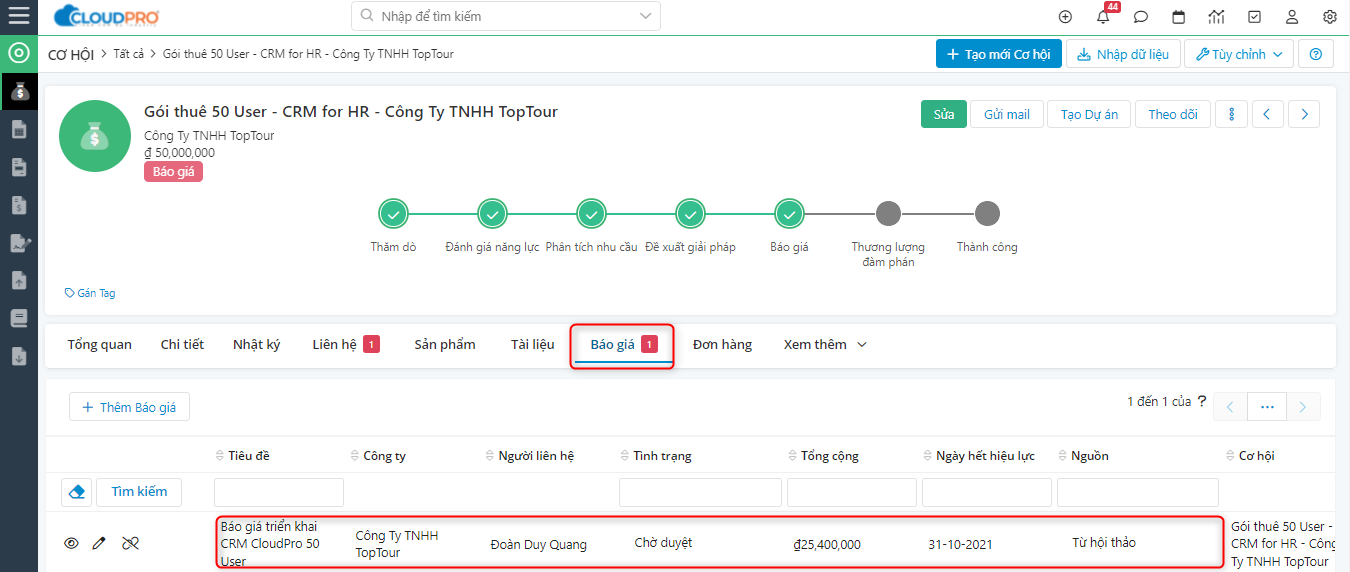Click the dollar invoice sidebar icon
Viewport: 1350px width, 572px height.
pyautogui.click(x=19, y=205)
